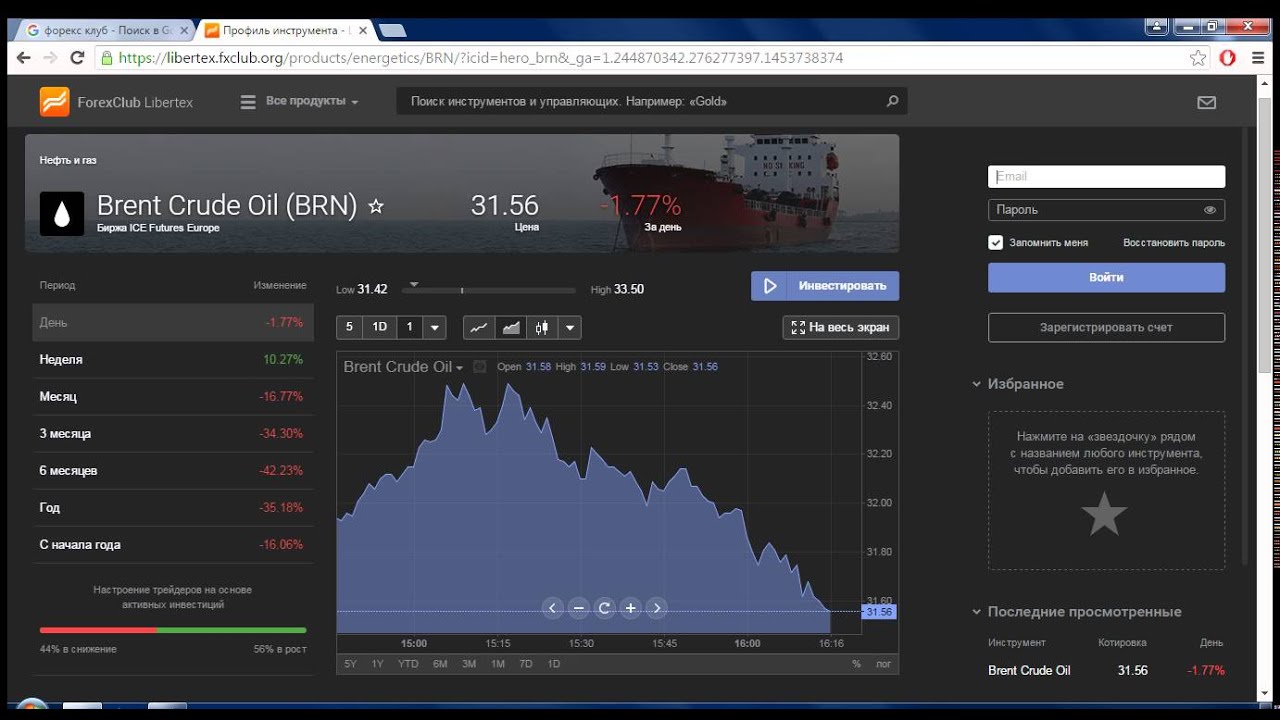Open the Brent Crude Oil chart title dropdown
1280x720 pixels.
[x=403, y=367]
